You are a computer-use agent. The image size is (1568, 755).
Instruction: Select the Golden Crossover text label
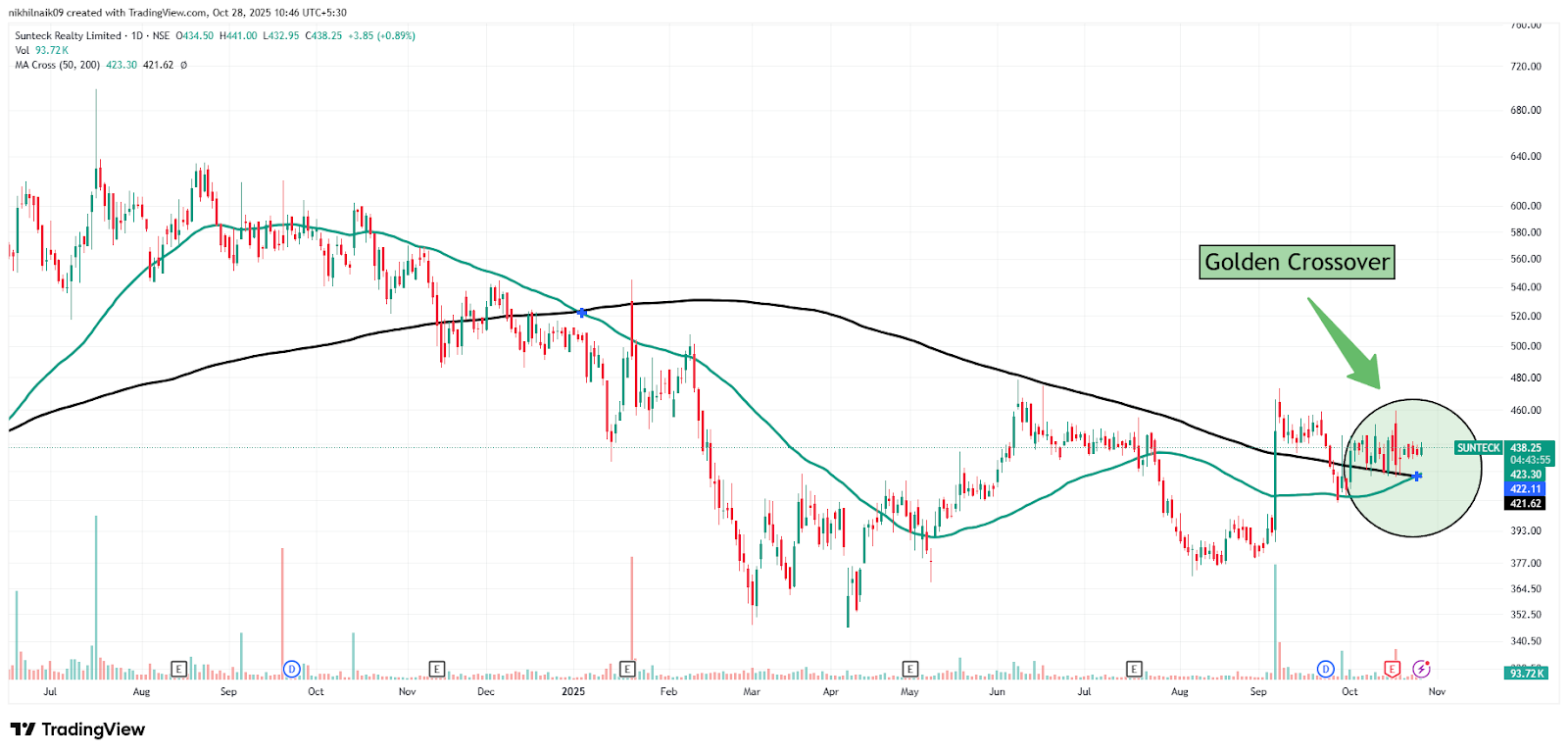(x=1296, y=263)
